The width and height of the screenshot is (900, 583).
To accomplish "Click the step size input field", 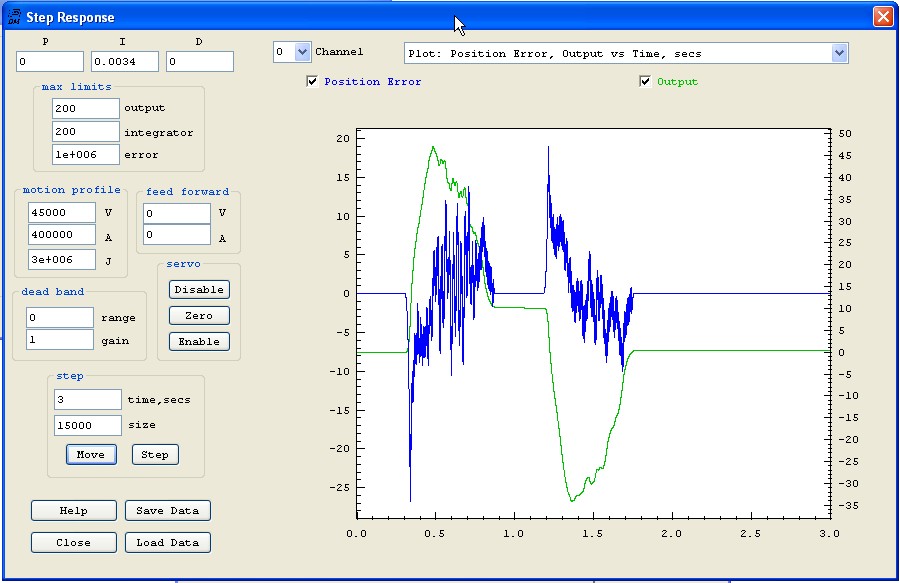I will coord(87,425).
